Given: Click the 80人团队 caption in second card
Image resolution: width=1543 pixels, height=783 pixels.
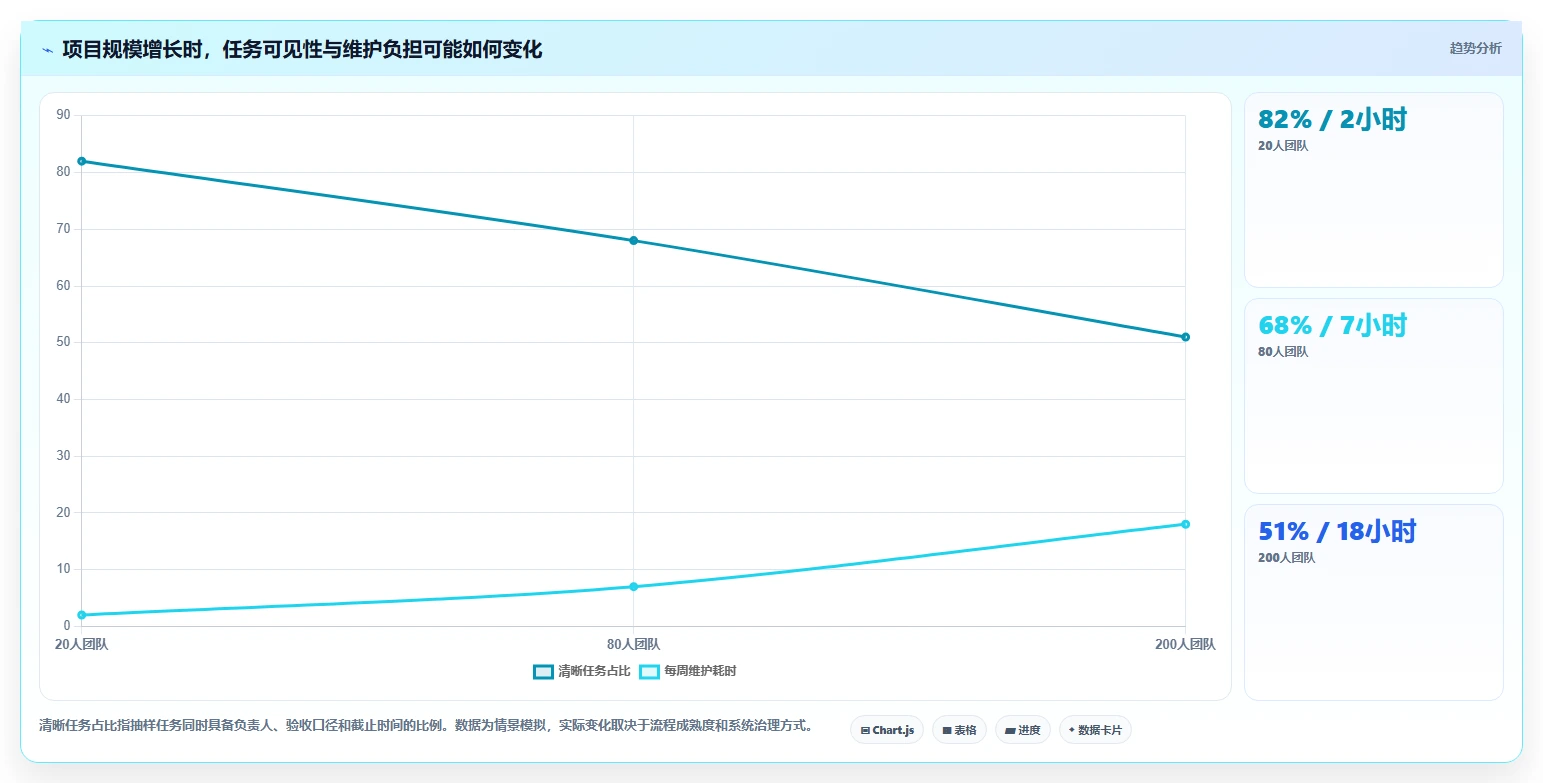Looking at the screenshot, I should (1283, 352).
